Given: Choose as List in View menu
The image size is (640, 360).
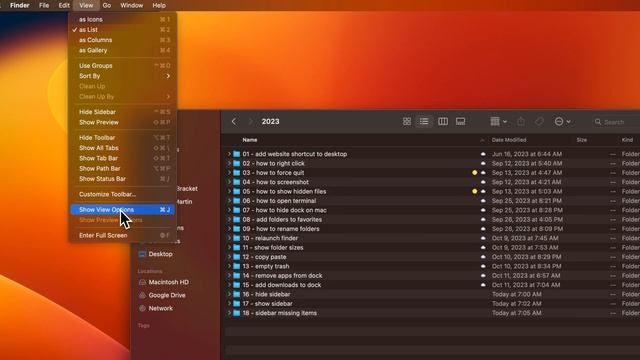Looking at the screenshot, I should [x=122, y=29].
